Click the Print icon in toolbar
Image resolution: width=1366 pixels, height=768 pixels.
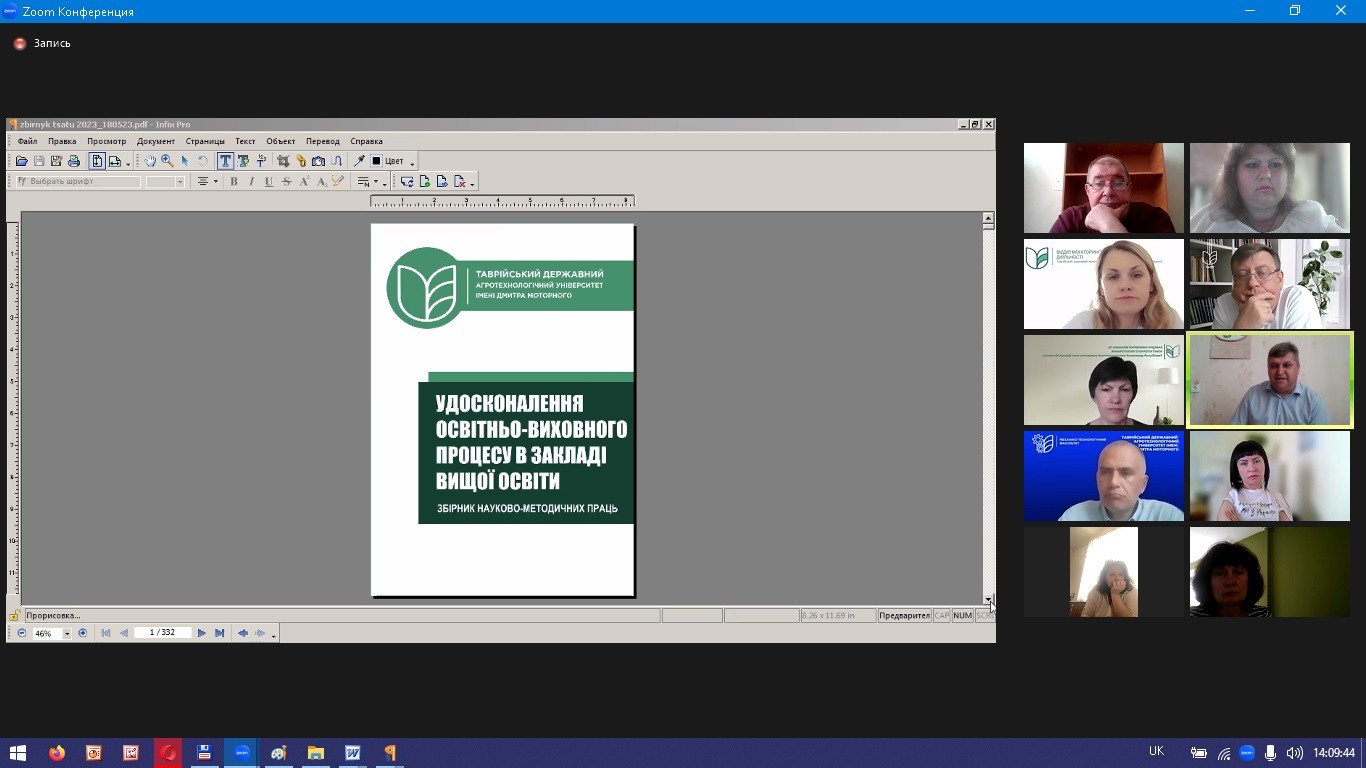(x=74, y=161)
